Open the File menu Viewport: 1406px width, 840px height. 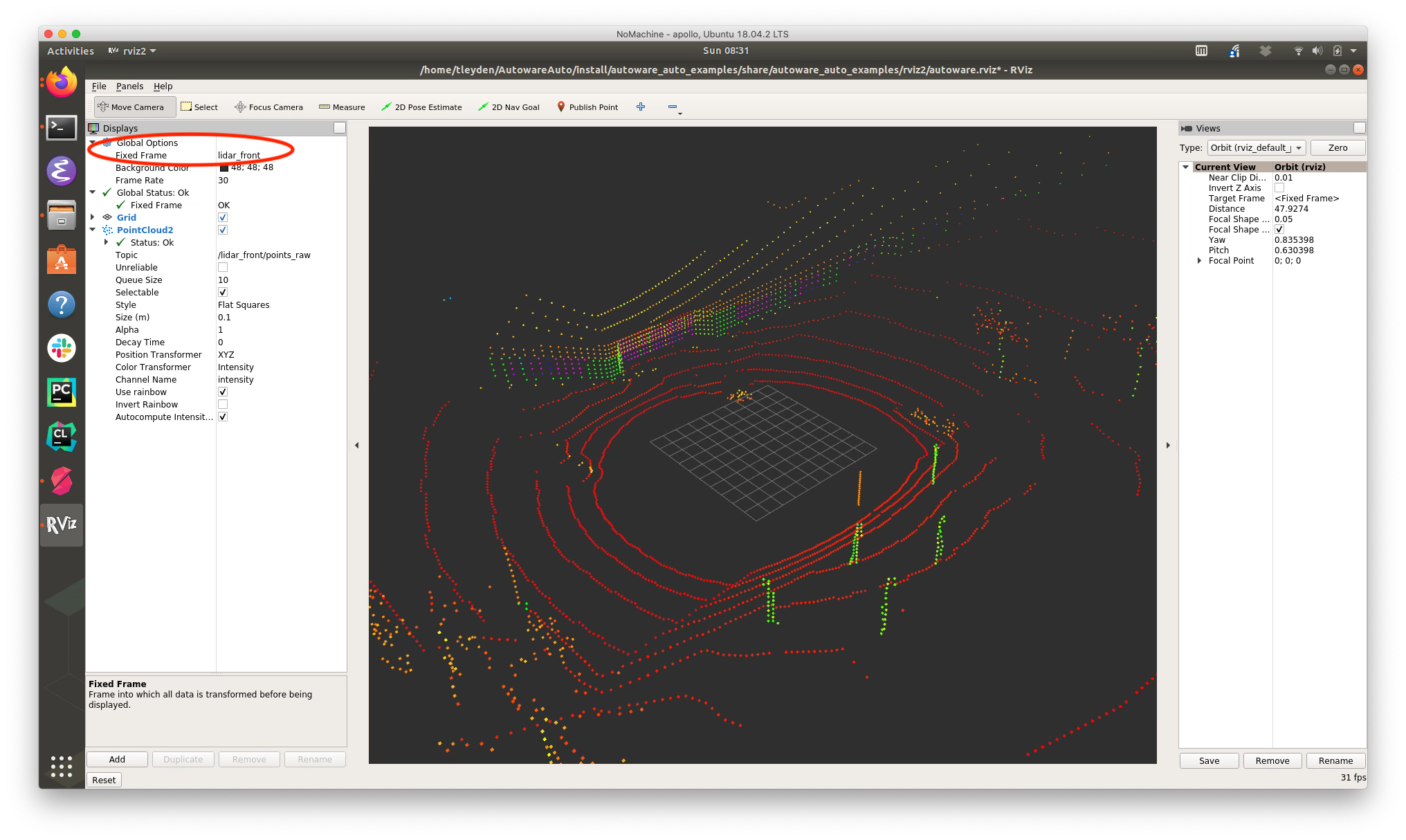pos(99,86)
